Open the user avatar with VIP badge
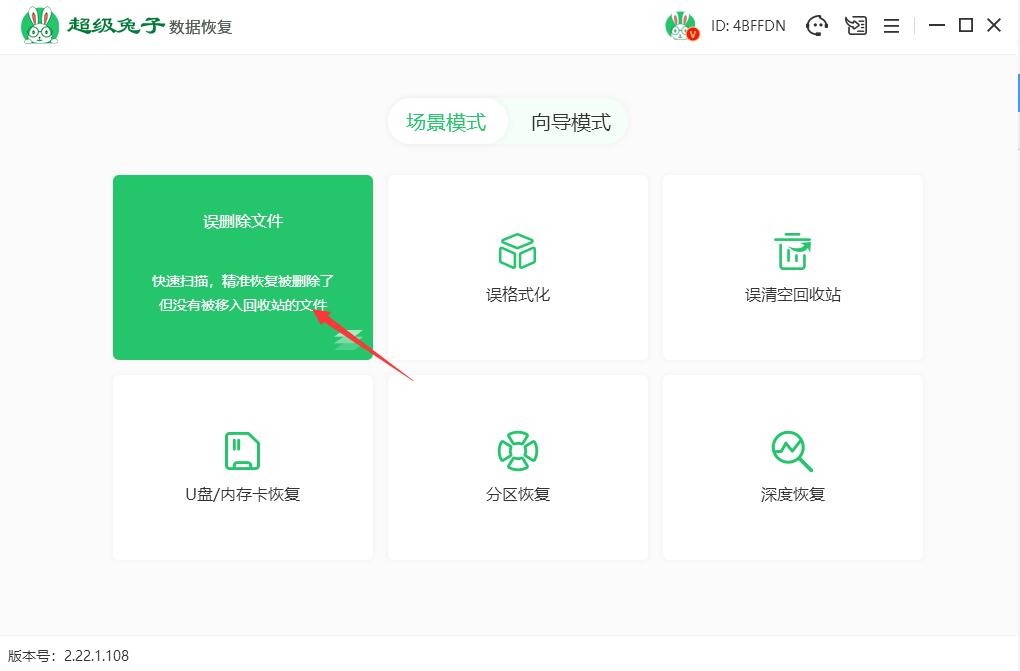The width and height of the screenshot is (1020, 671). click(682, 26)
